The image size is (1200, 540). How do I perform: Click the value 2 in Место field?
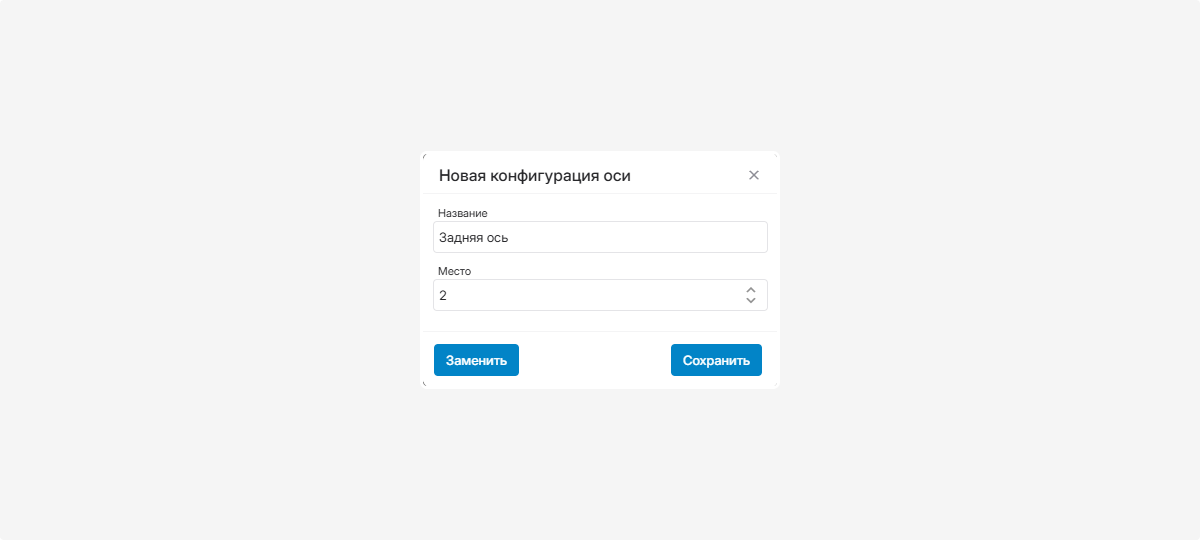pyautogui.click(x=443, y=296)
